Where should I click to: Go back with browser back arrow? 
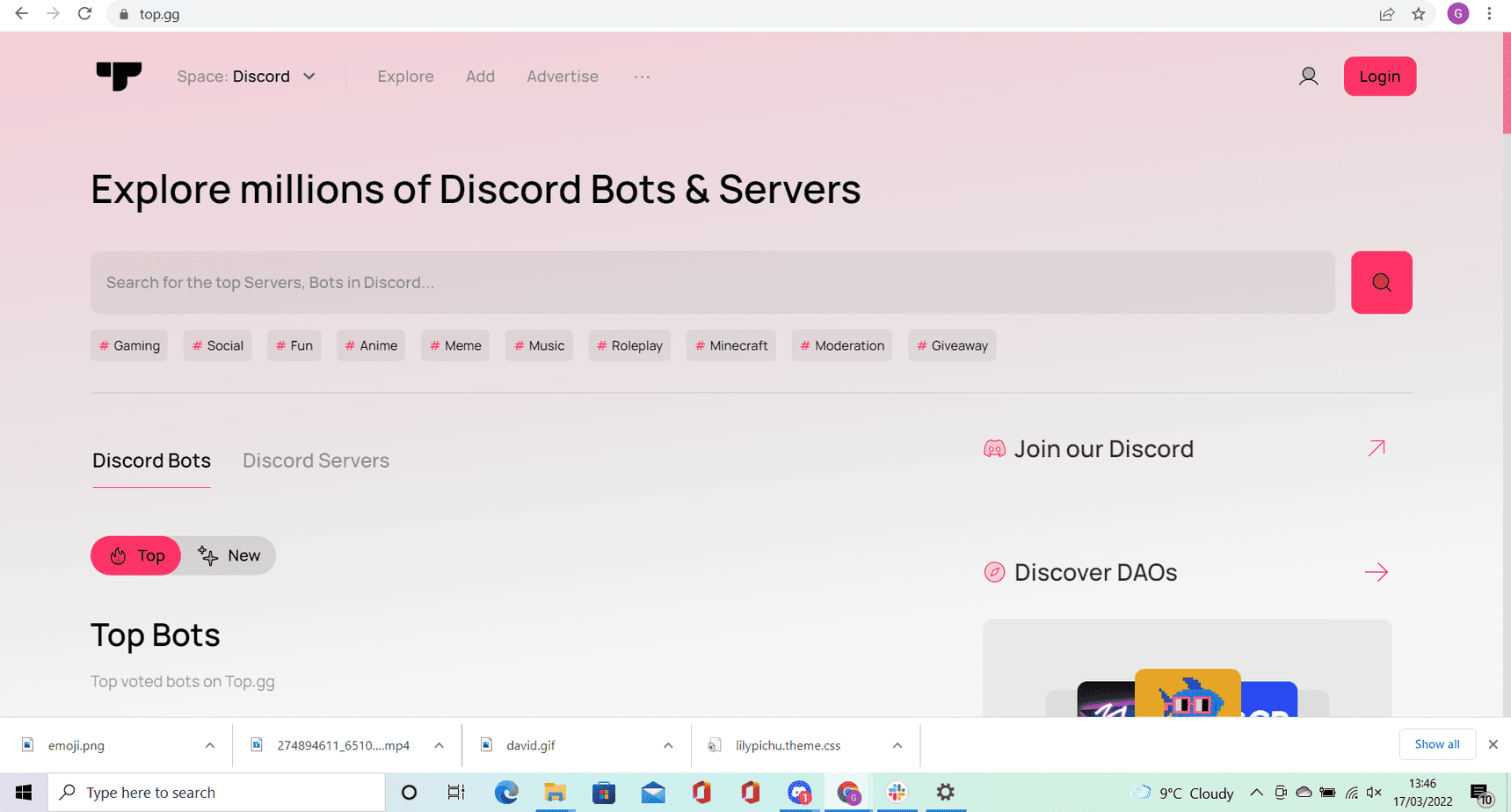coord(21,14)
